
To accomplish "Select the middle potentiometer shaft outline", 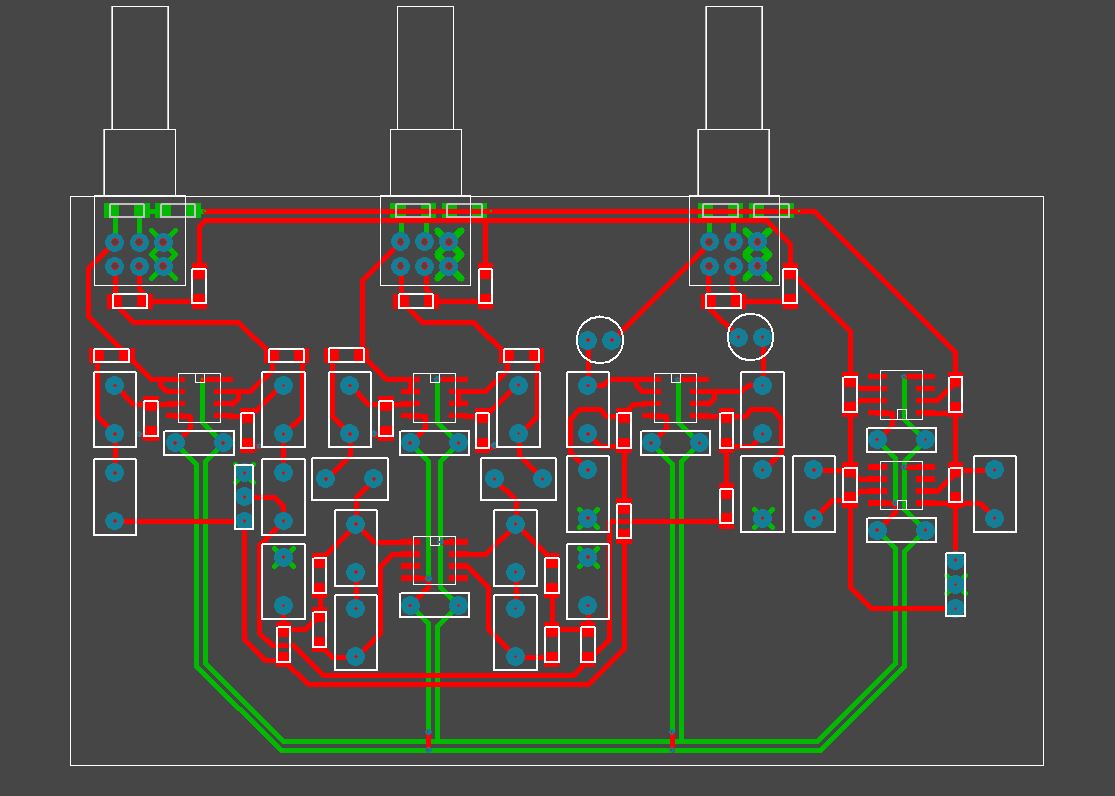I will coord(425,68).
